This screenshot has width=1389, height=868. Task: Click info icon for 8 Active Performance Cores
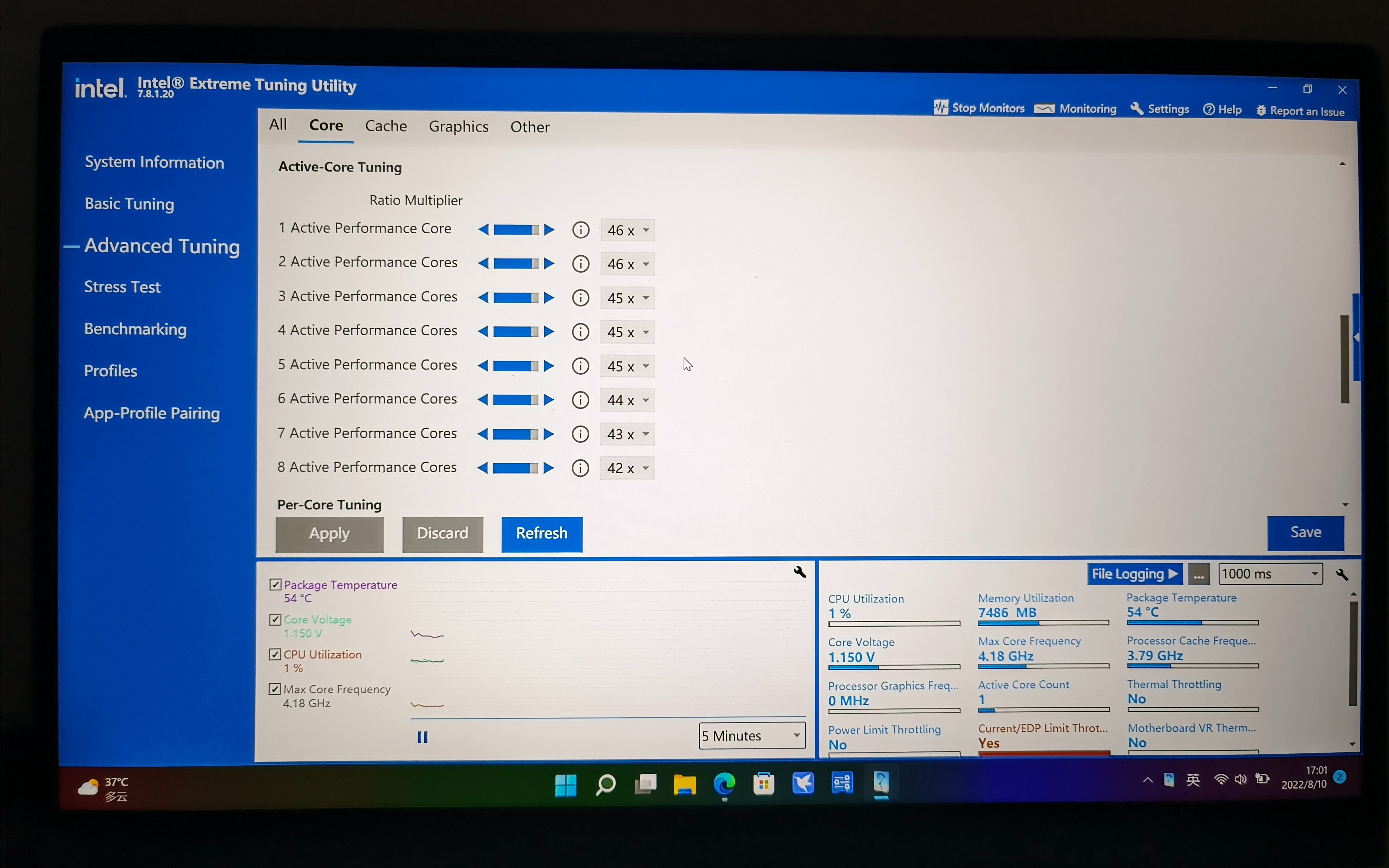[581, 468]
